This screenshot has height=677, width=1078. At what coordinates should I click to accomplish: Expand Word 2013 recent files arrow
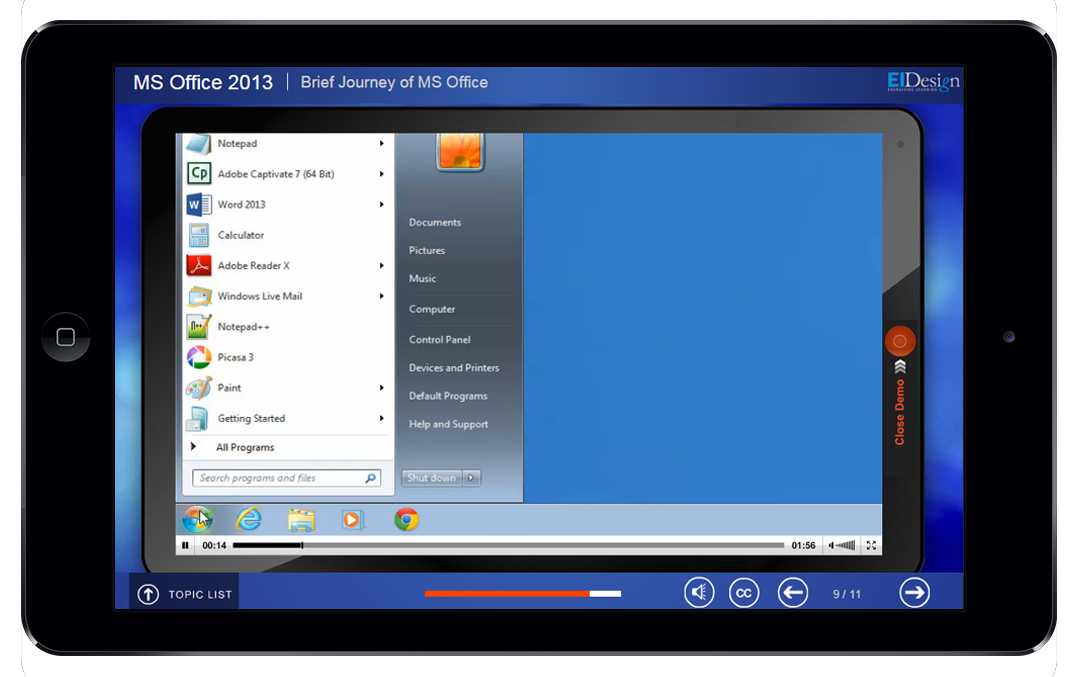coord(382,204)
